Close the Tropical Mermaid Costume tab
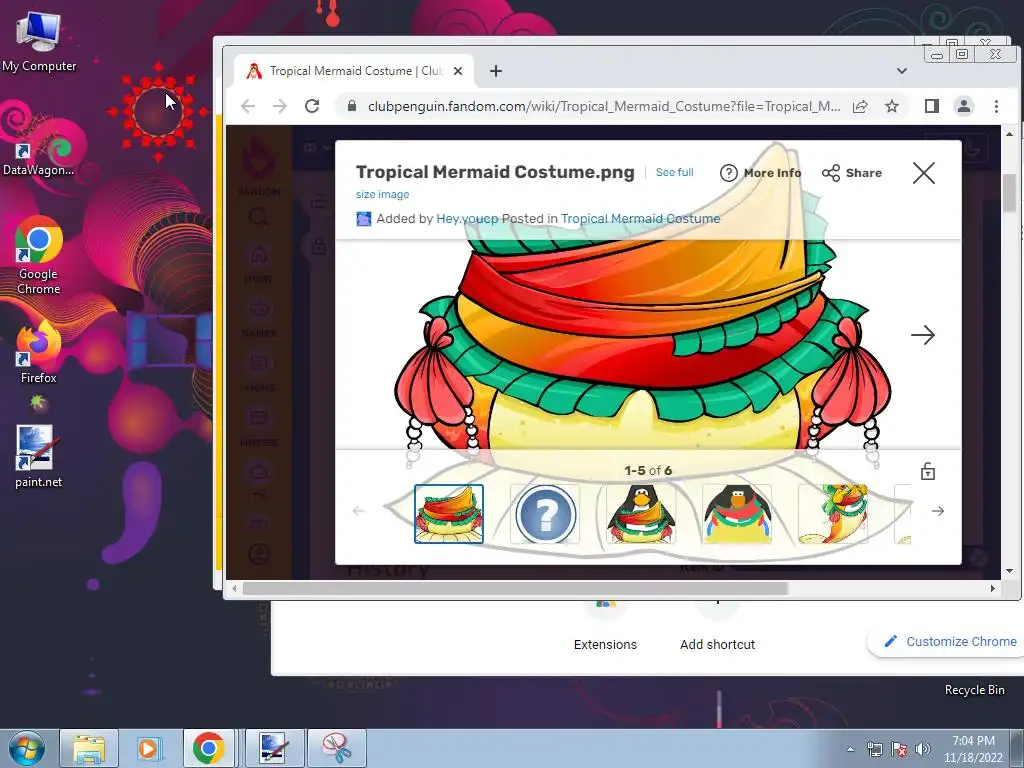Screen dimensions: 1024x768 (x=458, y=71)
